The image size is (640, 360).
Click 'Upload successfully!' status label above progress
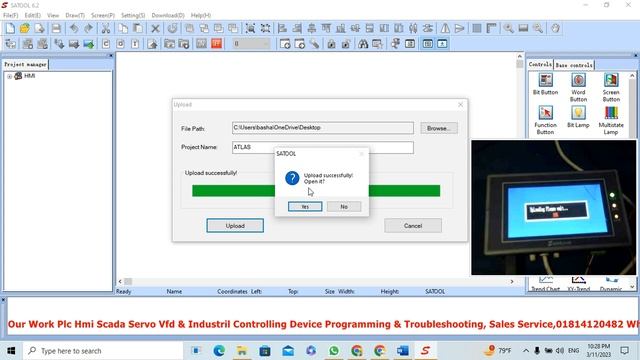[211, 173]
